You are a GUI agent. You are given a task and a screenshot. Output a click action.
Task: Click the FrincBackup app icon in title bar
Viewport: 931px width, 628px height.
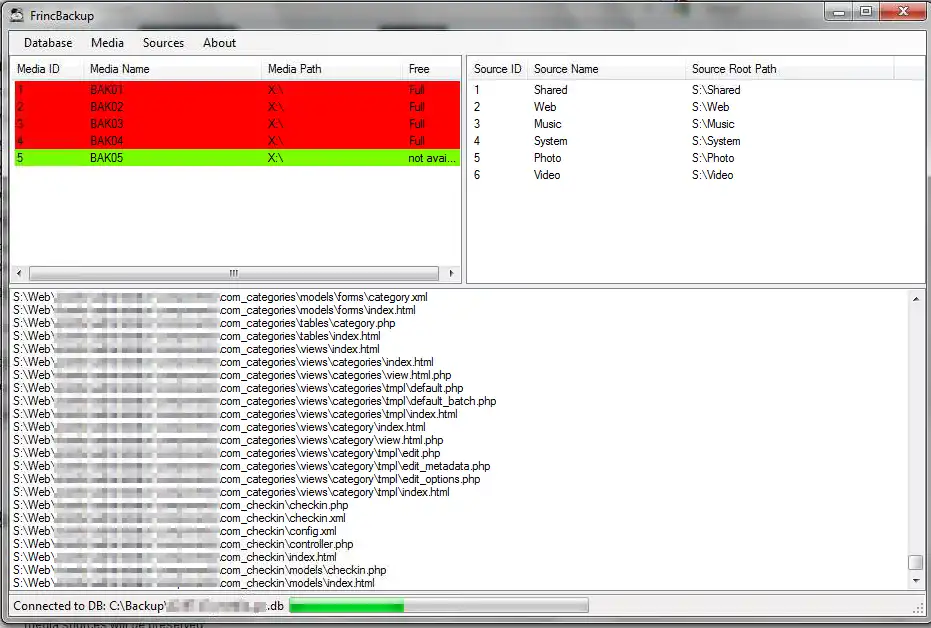(x=17, y=15)
